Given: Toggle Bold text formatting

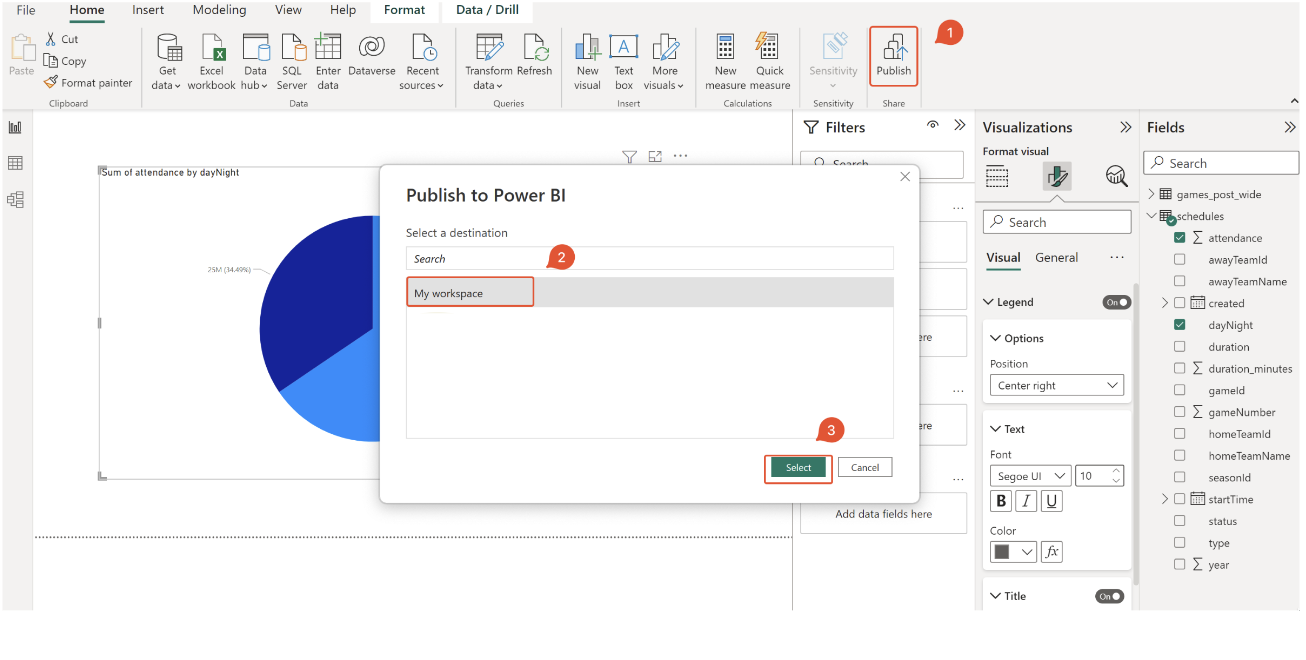Looking at the screenshot, I should (x=1001, y=501).
